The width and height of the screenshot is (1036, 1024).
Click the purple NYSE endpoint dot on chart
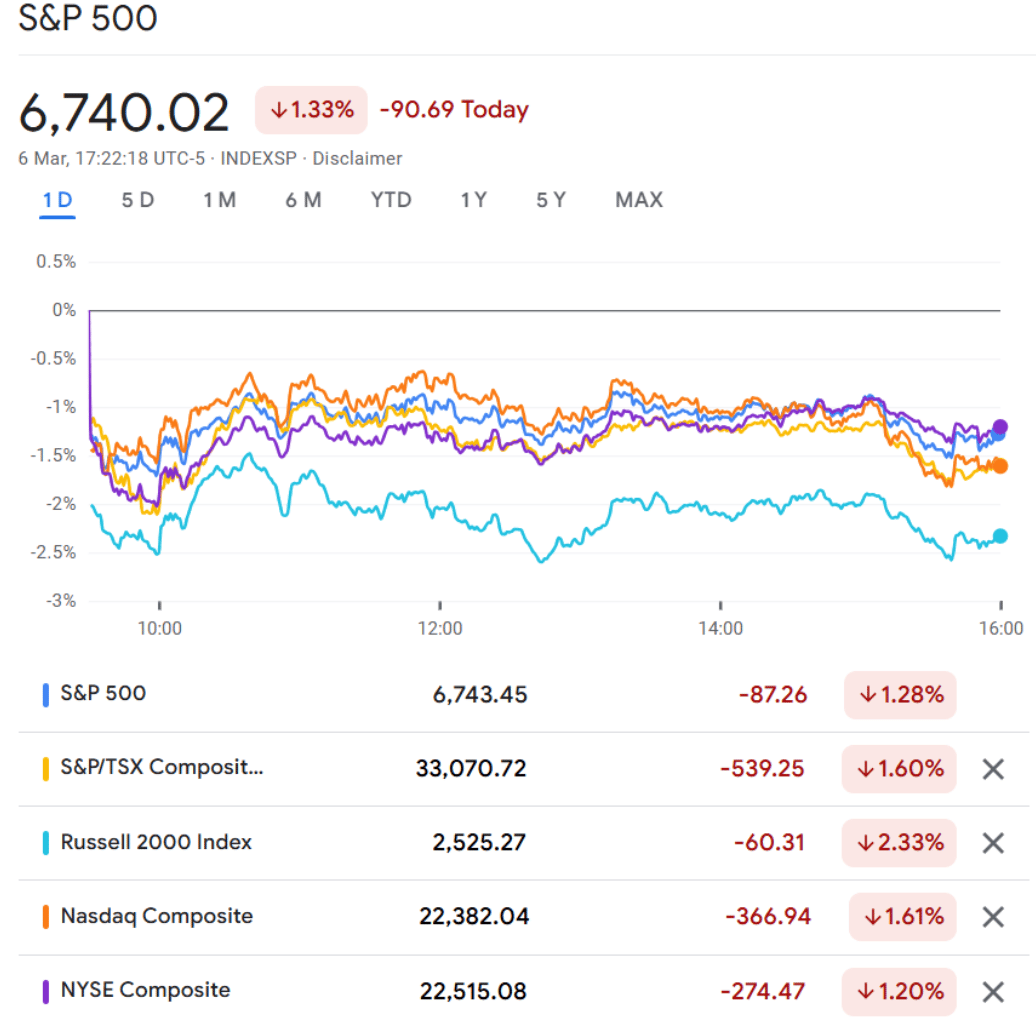[1000, 427]
